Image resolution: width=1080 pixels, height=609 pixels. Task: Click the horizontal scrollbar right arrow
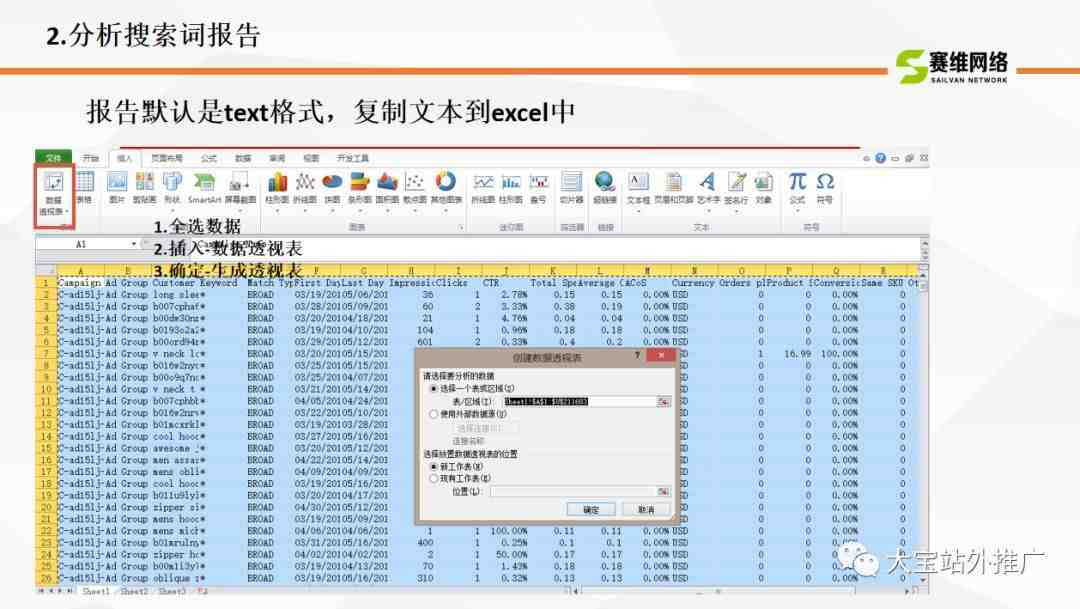pyautogui.click(x=907, y=591)
